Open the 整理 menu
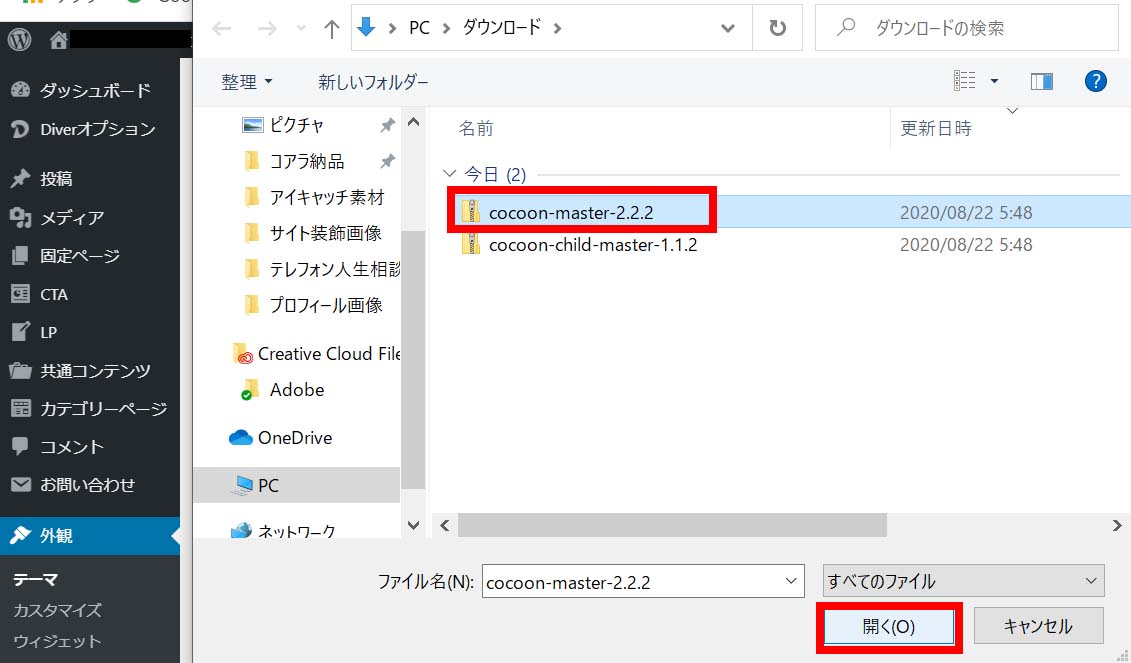 (x=247, y=82)
